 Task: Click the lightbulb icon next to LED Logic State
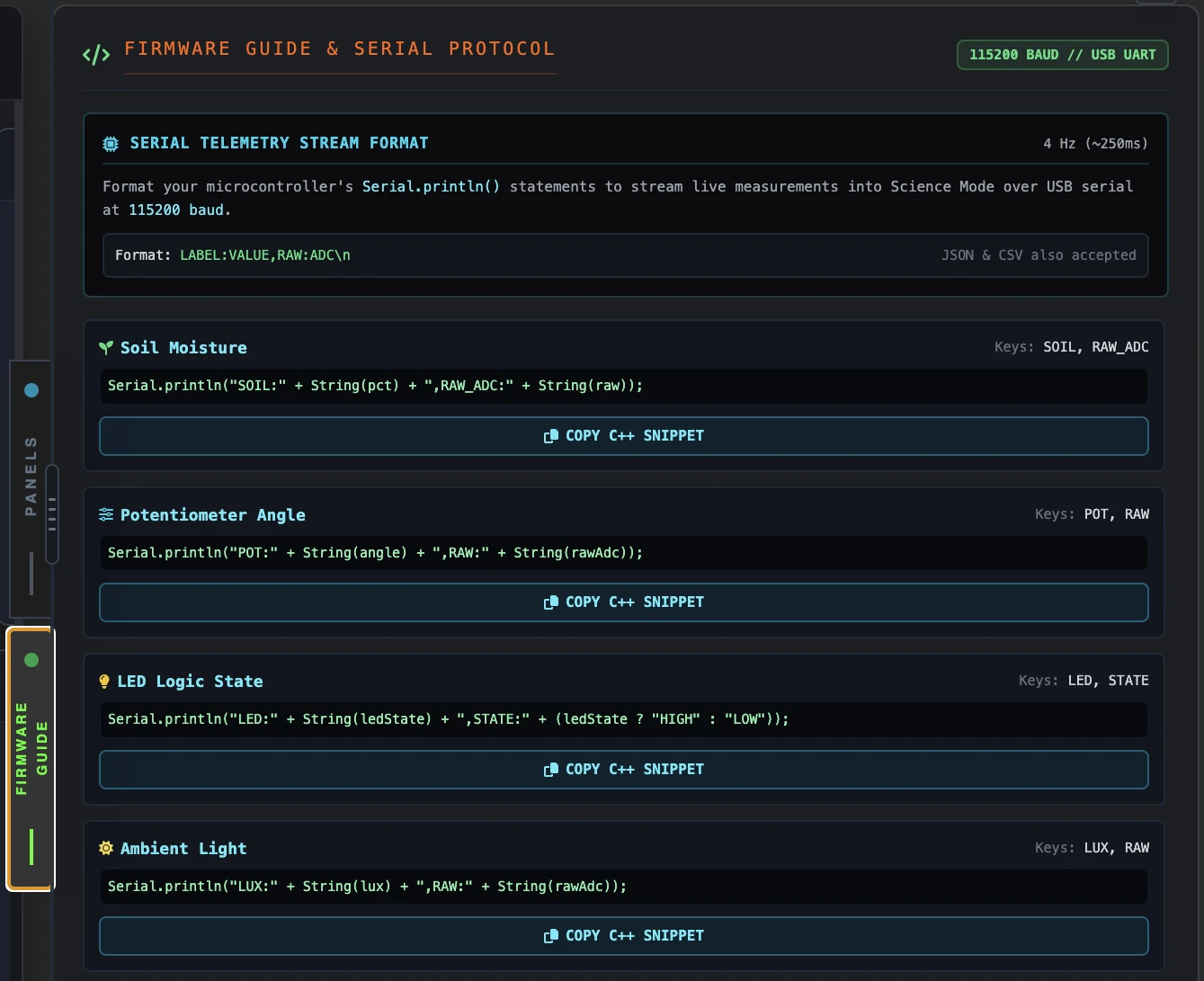104,682
